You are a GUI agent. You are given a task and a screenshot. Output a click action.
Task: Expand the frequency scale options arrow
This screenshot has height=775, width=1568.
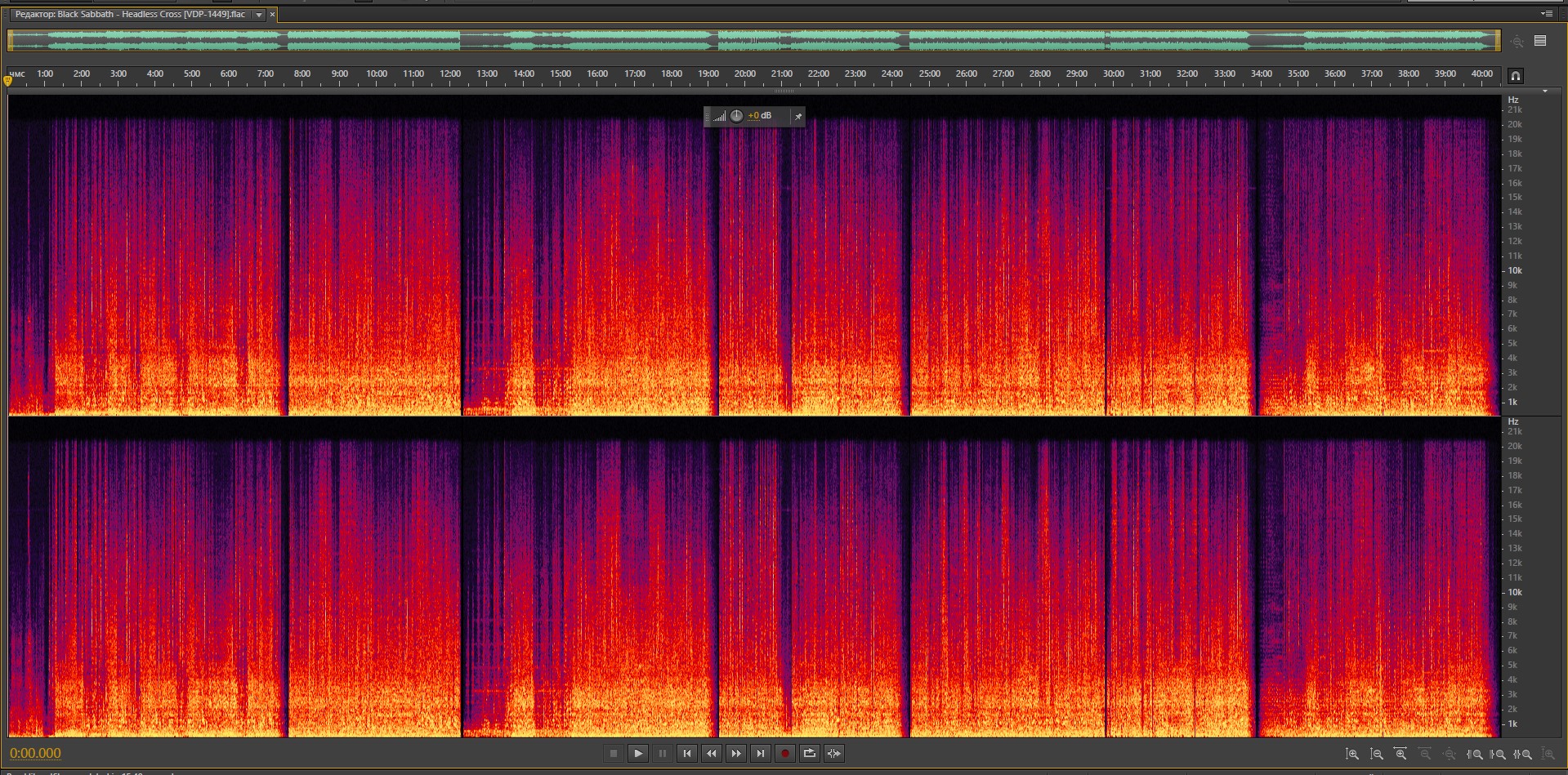pos(1545,91)
